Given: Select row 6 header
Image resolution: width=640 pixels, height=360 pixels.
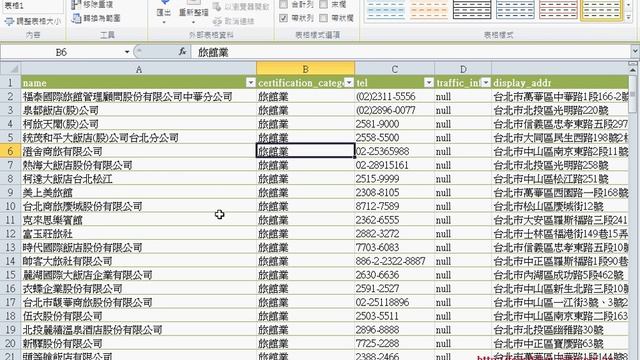Looking at the screenshot, I should [x=10, y=151].
